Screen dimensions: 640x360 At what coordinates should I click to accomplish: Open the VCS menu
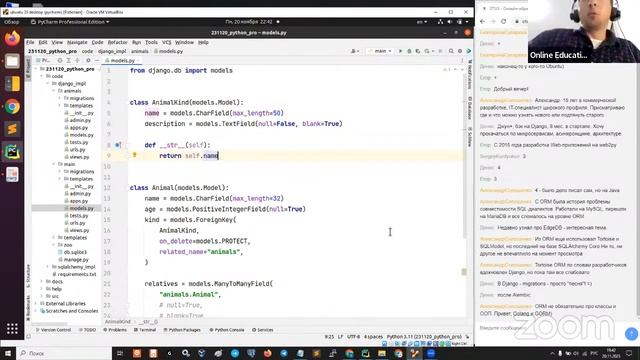point(167,42)
